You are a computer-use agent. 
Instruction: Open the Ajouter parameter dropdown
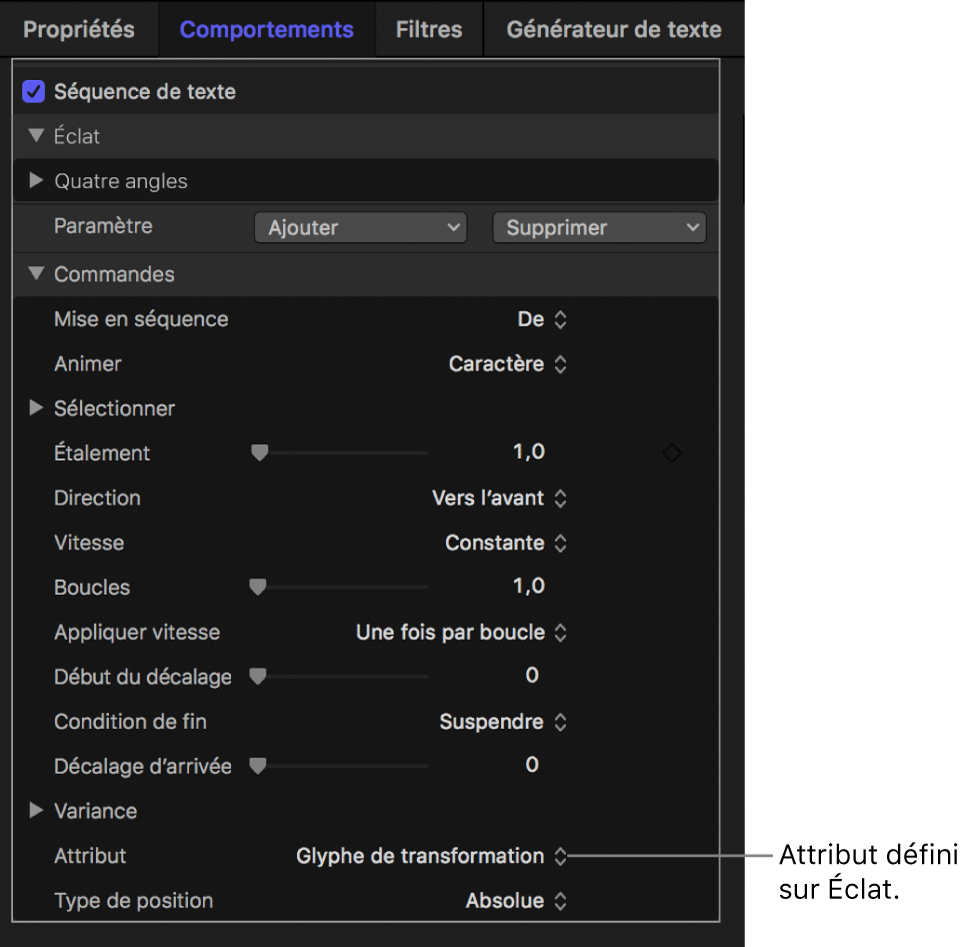tap(360, 228)
